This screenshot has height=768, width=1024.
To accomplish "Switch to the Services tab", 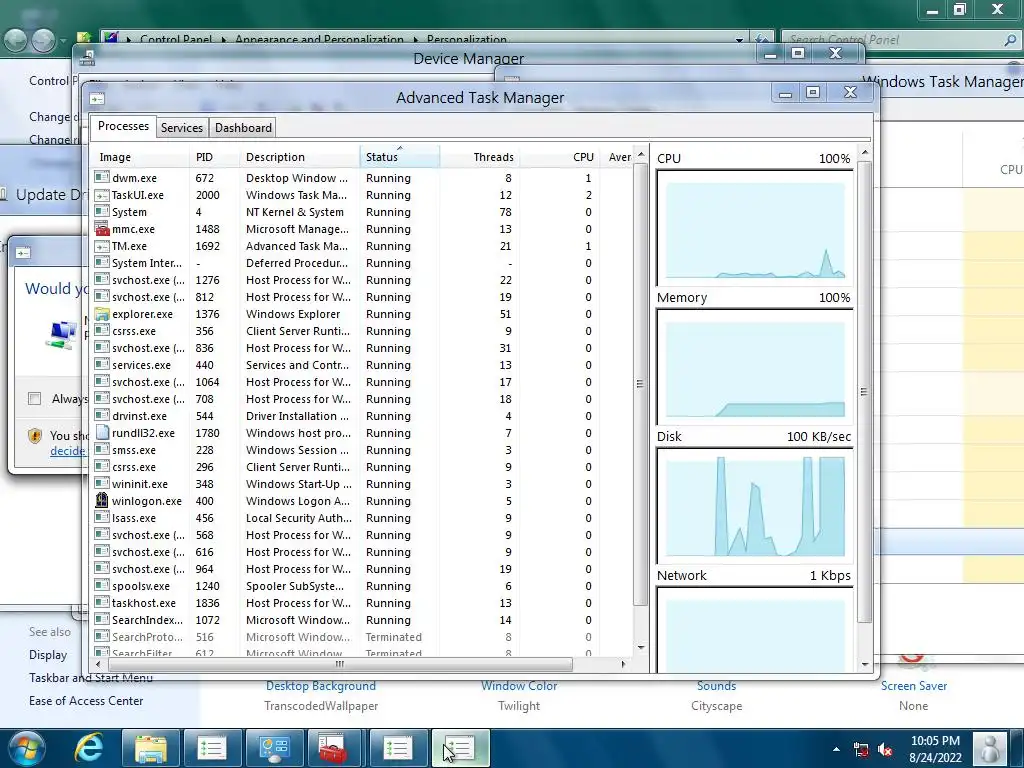I will click(x=182, y=128).
